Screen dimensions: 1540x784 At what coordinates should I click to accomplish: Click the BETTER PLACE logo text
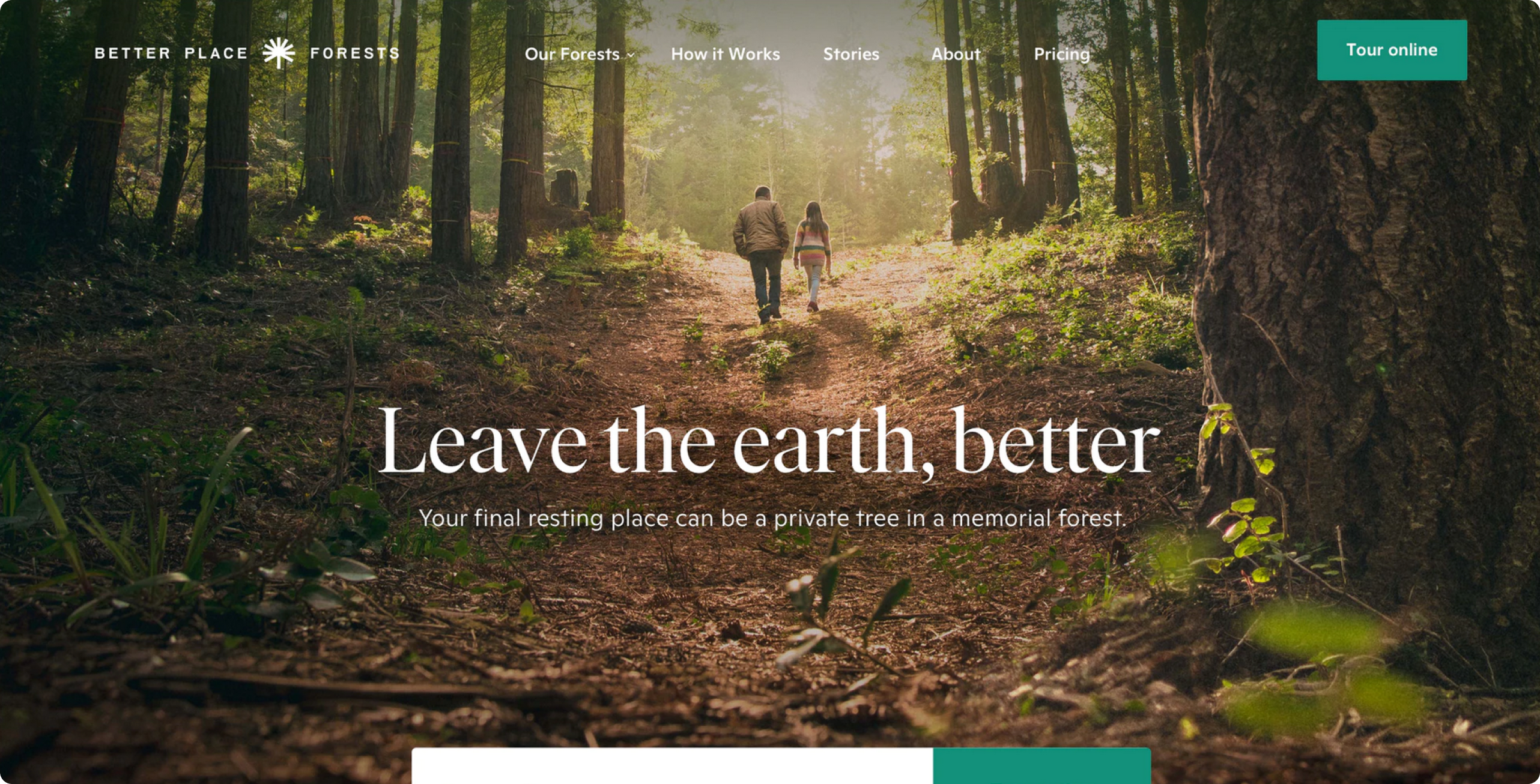coord(171,53)
